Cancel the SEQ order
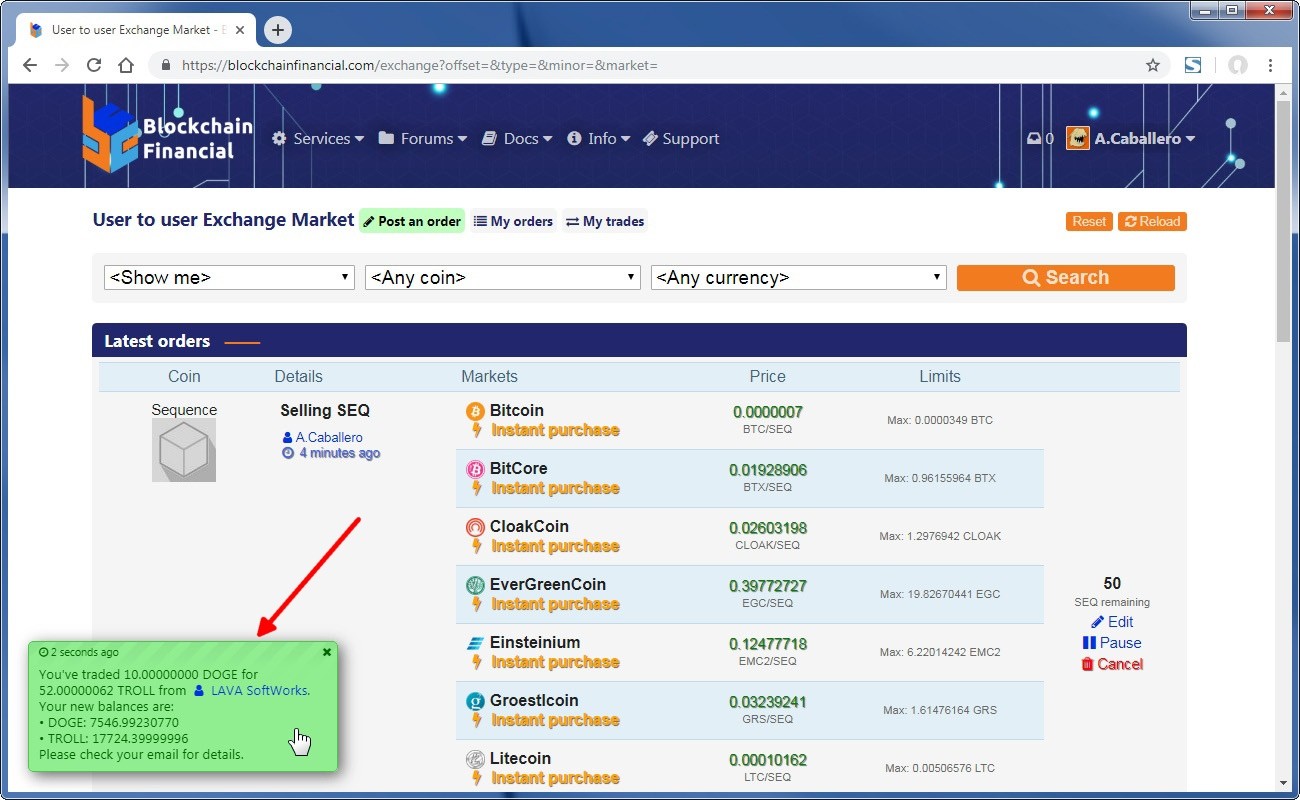 [1111, 664]
